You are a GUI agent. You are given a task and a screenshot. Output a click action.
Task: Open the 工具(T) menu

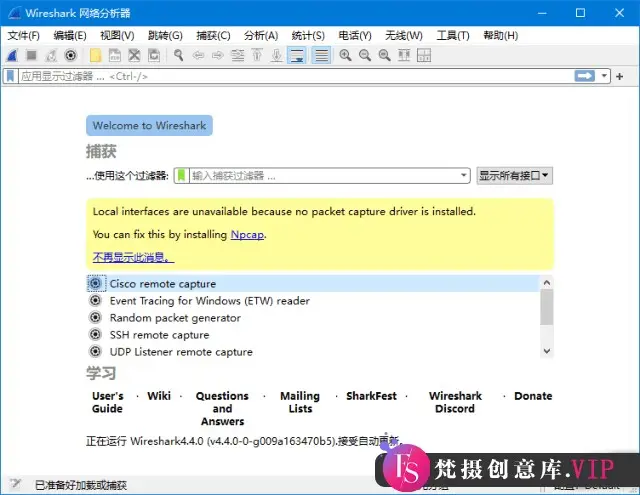coord(453,36)
